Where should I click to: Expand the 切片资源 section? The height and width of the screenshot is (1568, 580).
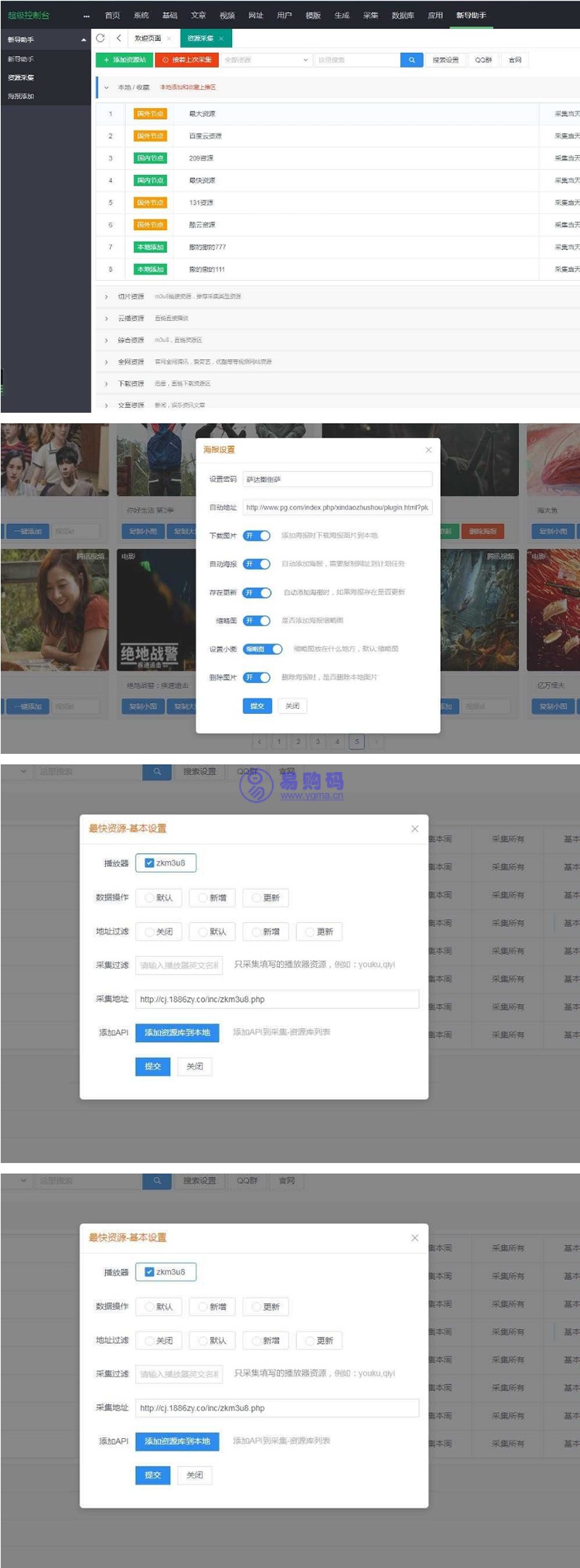pos(107,297)
